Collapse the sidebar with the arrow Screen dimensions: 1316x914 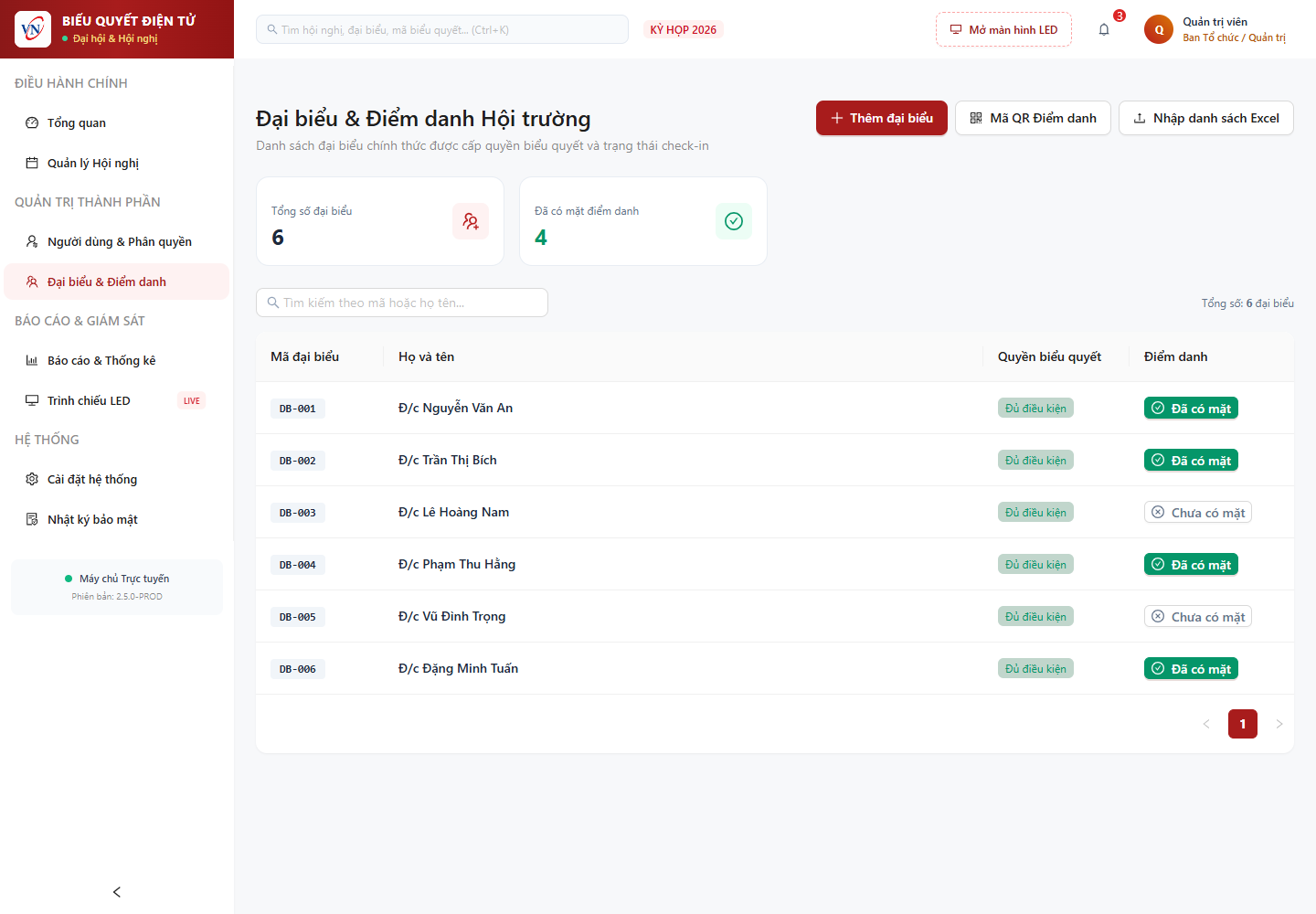tap(117, 892)
